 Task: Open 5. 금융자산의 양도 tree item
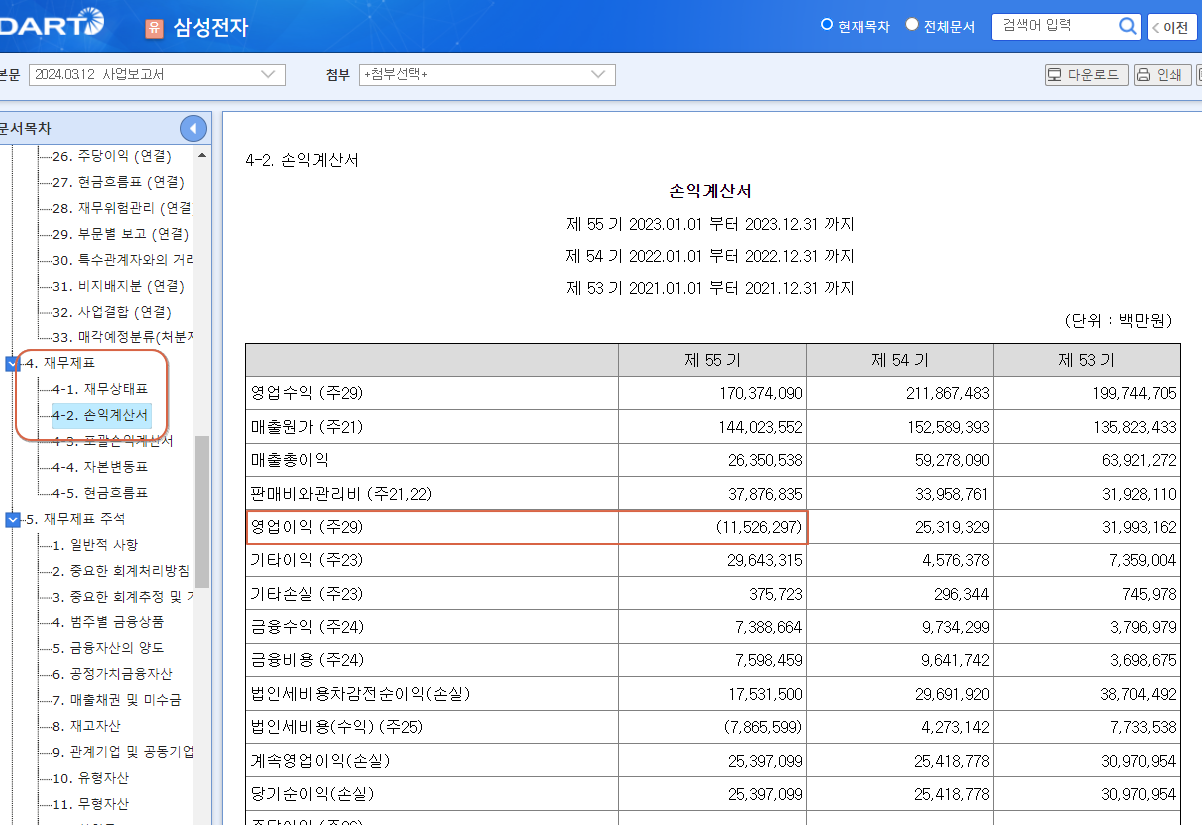(x=107, y=649)
